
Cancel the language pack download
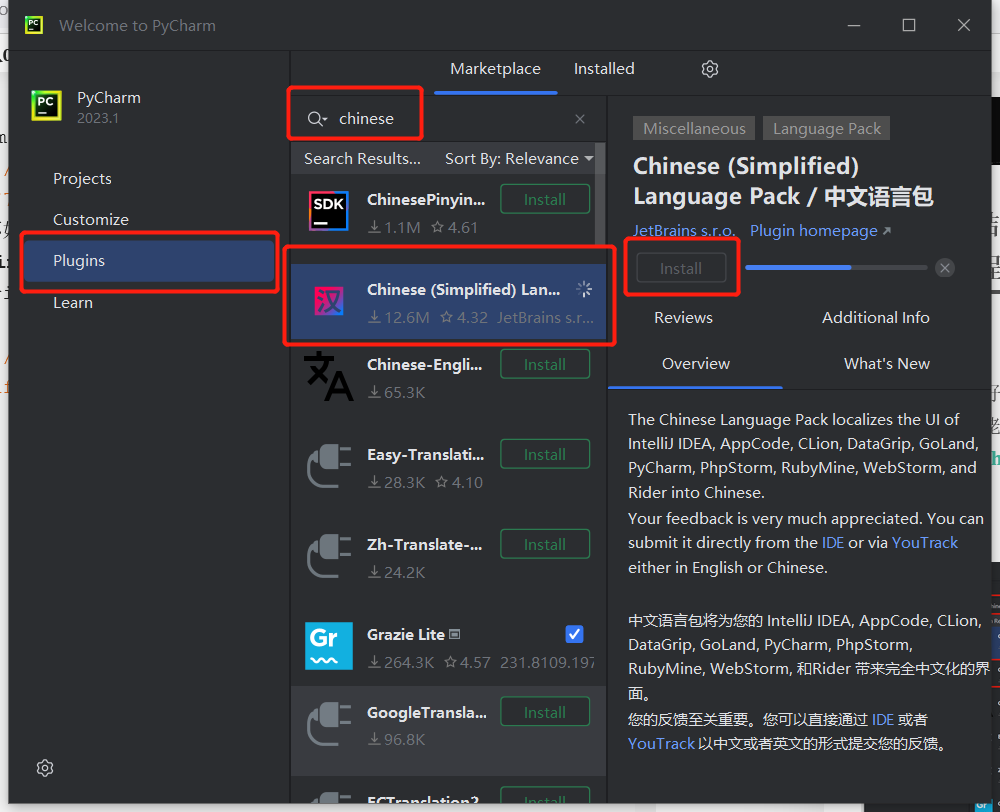click(x=945, y=268)
